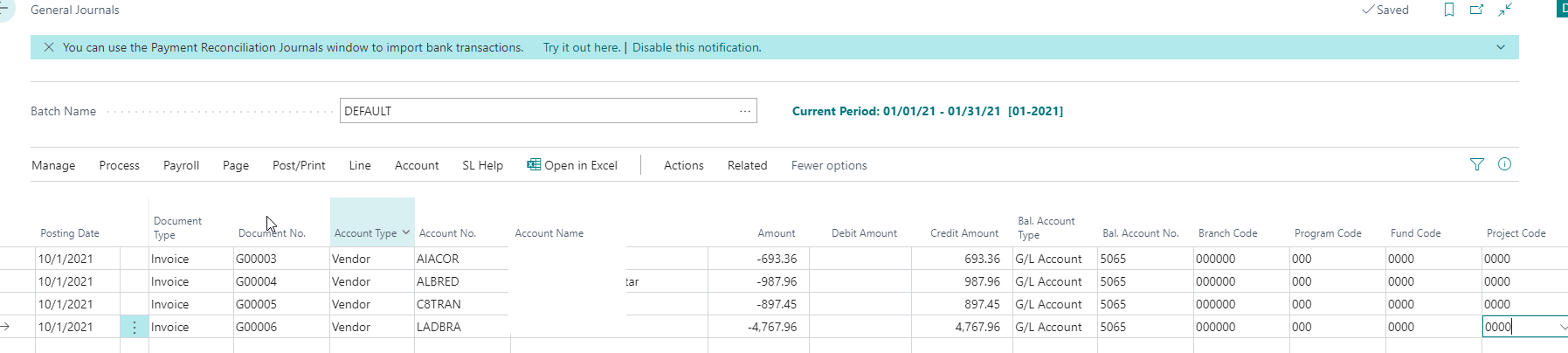Click the Project Code column header

click(x=1516, y=233)
